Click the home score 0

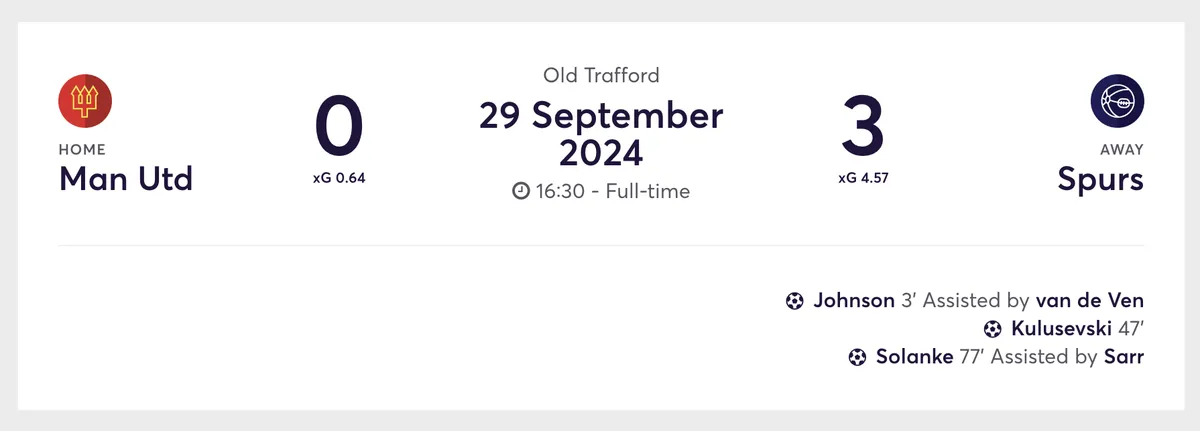[x=339, y=128]
